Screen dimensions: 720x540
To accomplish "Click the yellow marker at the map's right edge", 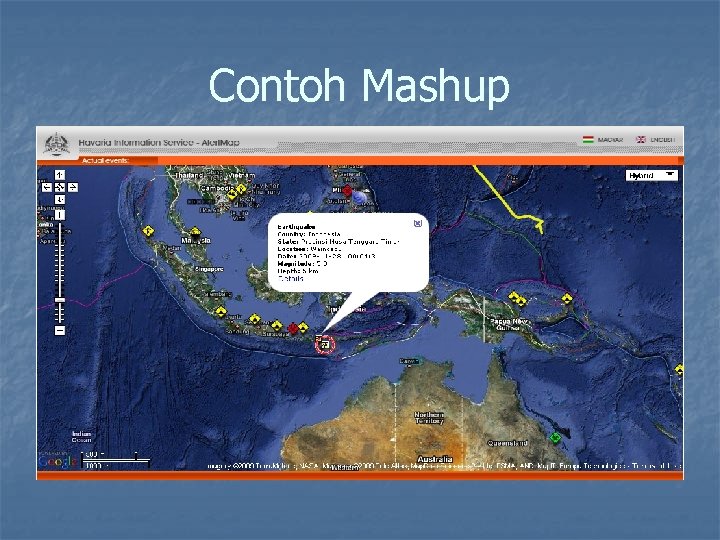I will point(679,369).
